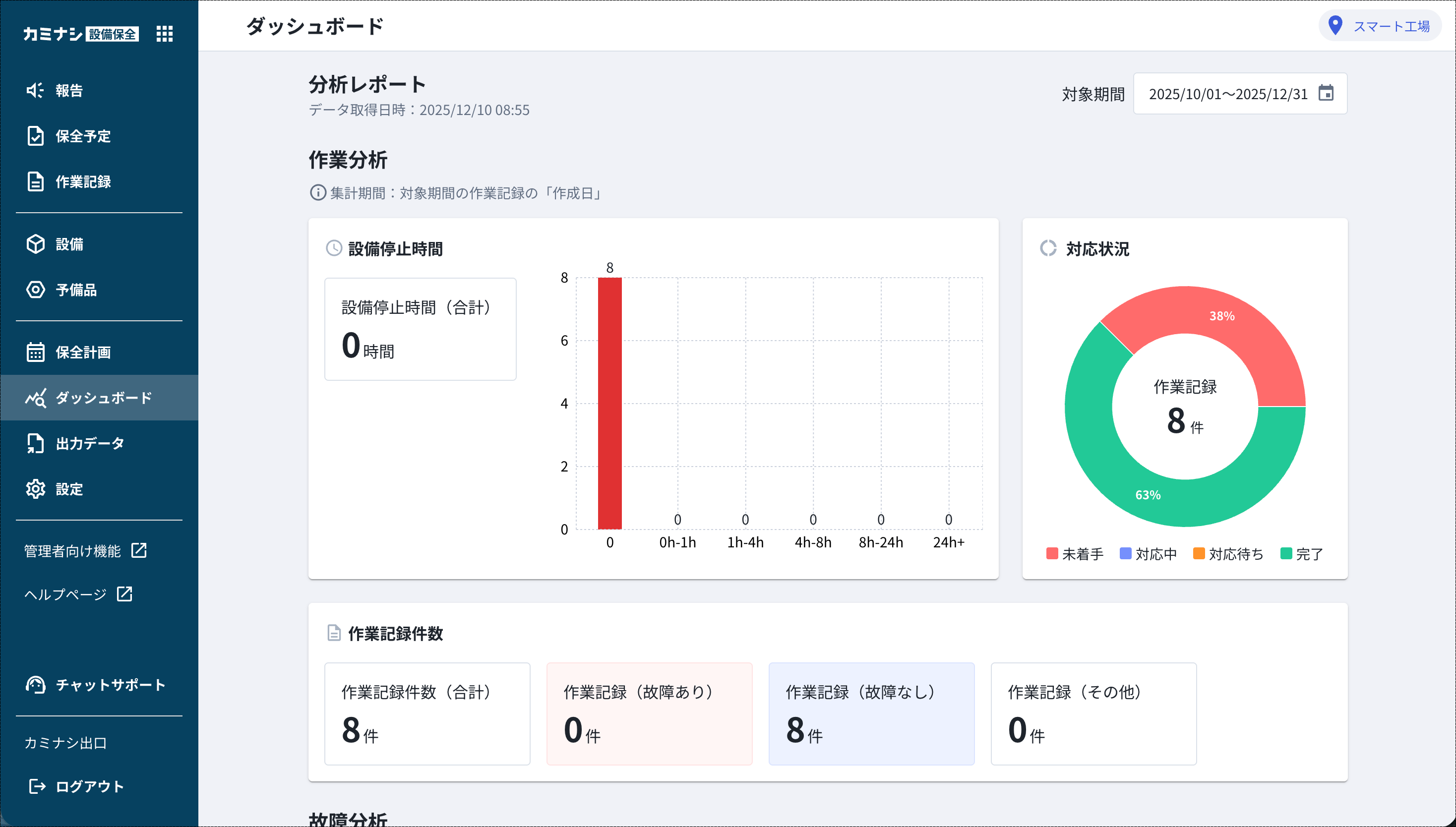
Task: Open 出力データ in the sidebar
Action: click(x=89, y=443)
